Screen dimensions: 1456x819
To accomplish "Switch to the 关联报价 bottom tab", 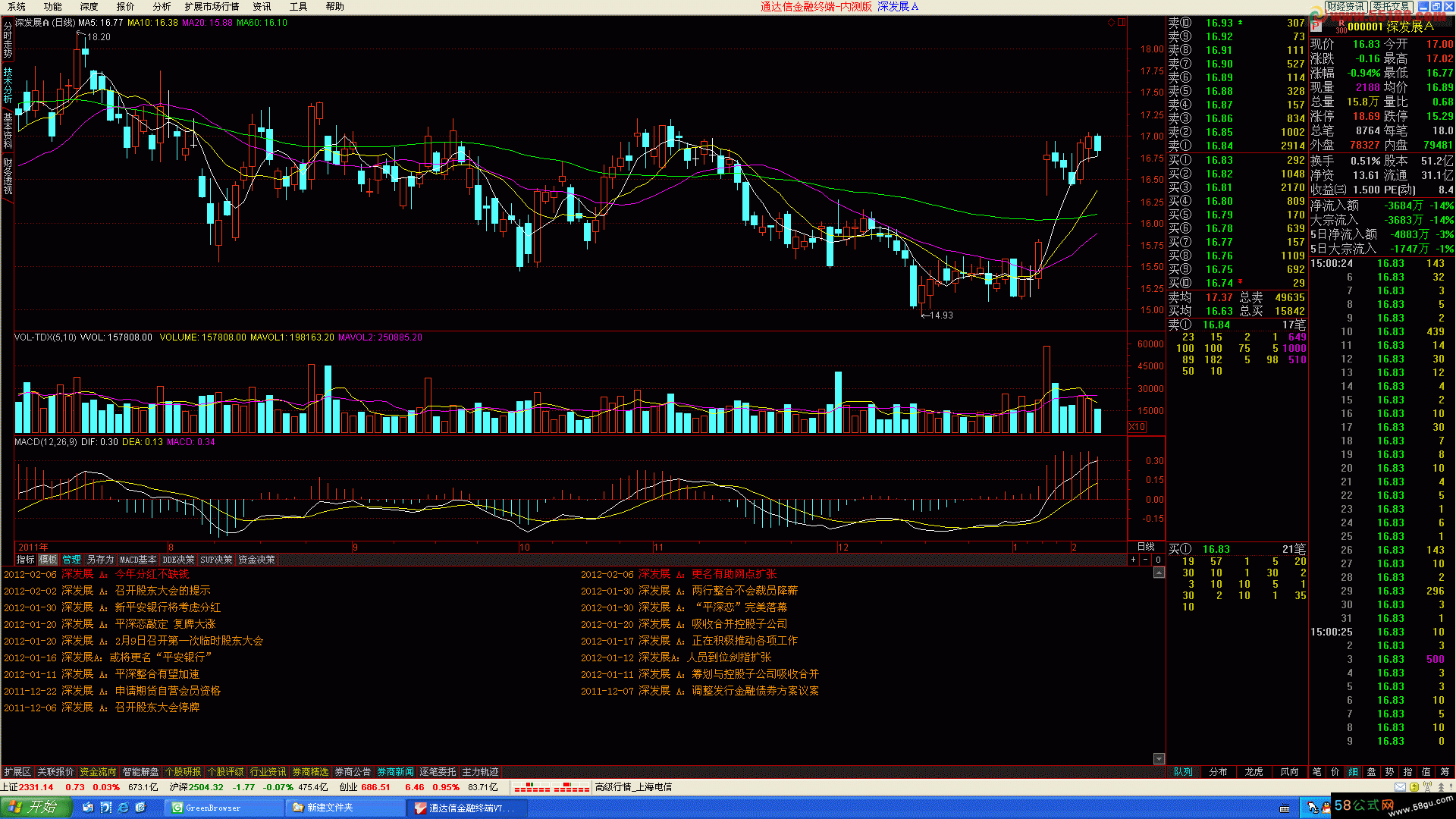I will pos(55,772).
